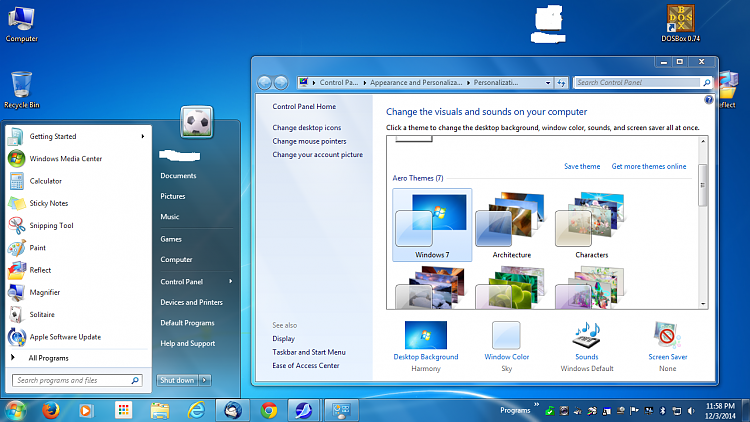Click Change desktop icons link
The height and width of the screenshot is (422, 750).
tap(307, 128)
